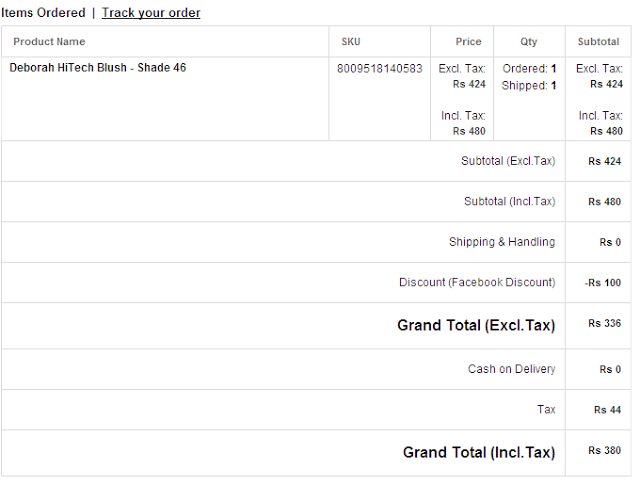Image resolution: width=640 pixels, height=485 pixels.
Task: Click the Shipping & Handling label
Action: [x=502, y=242]
